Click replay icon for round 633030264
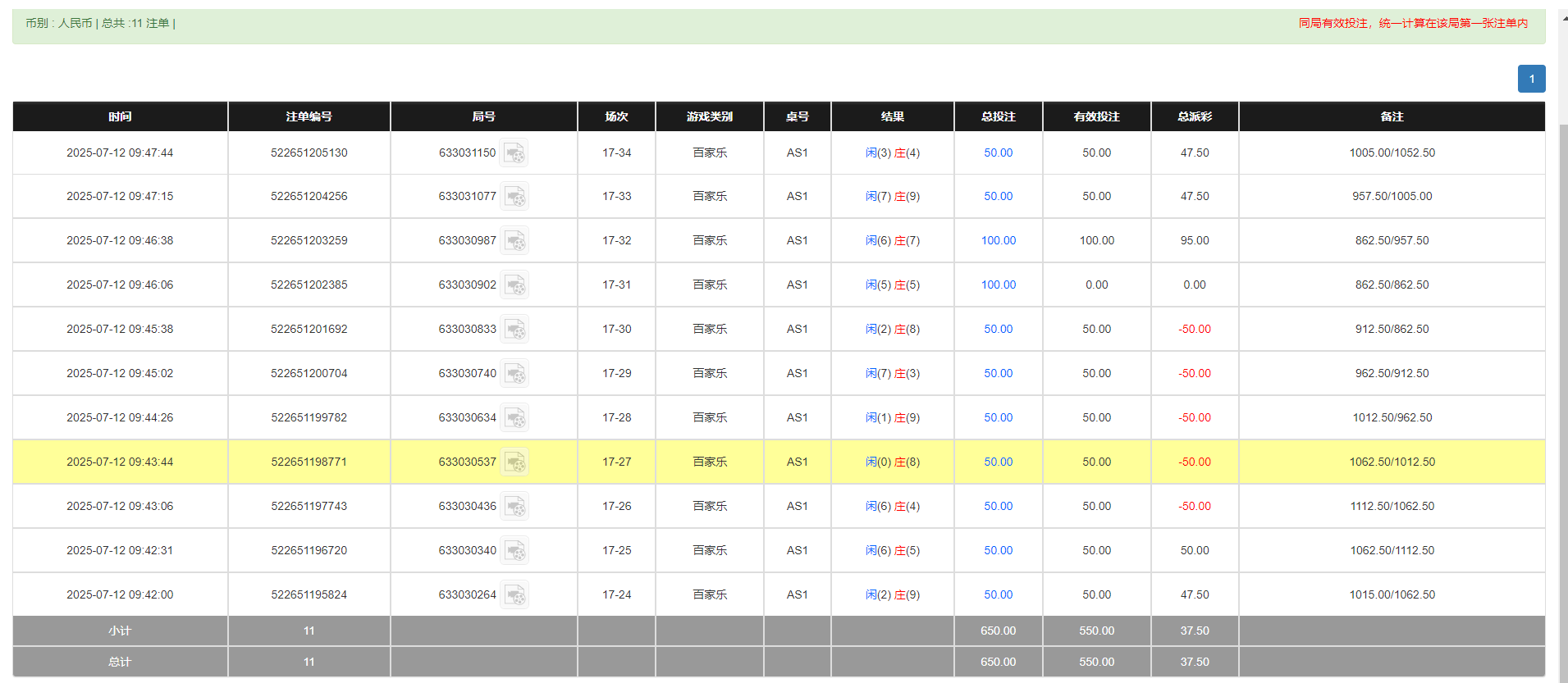1568x683 pixels. pos(514,595)
